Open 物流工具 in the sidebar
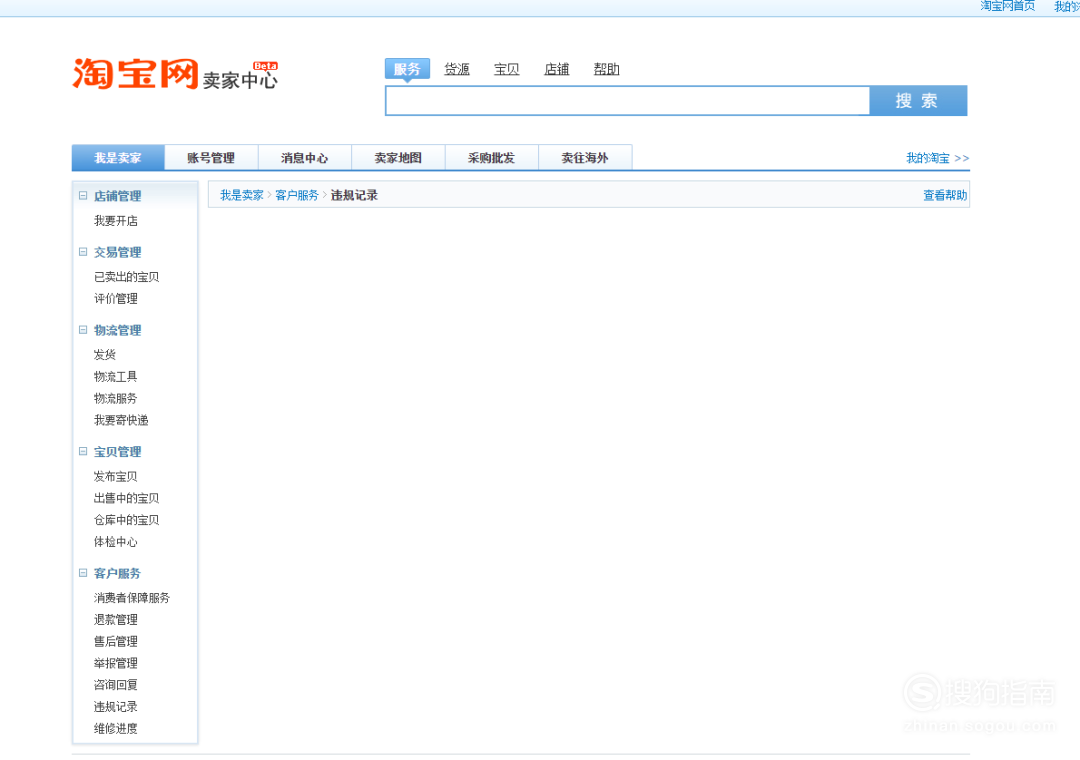The image size is (1080, 760). pyautogui.click(x=116, y=376)
